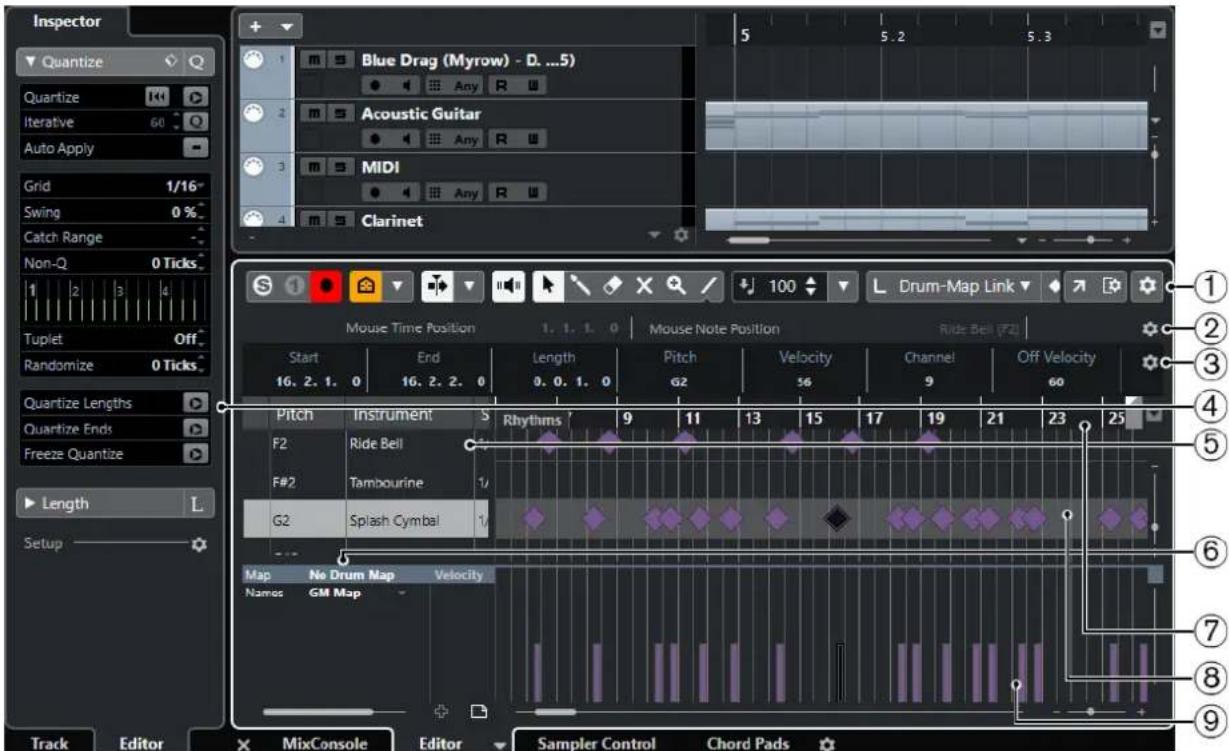Image resolution: width=1229 pixels, height=751 pixels.
Task: Open dropdown next to velocity 100 field
Action: point(842,287)
